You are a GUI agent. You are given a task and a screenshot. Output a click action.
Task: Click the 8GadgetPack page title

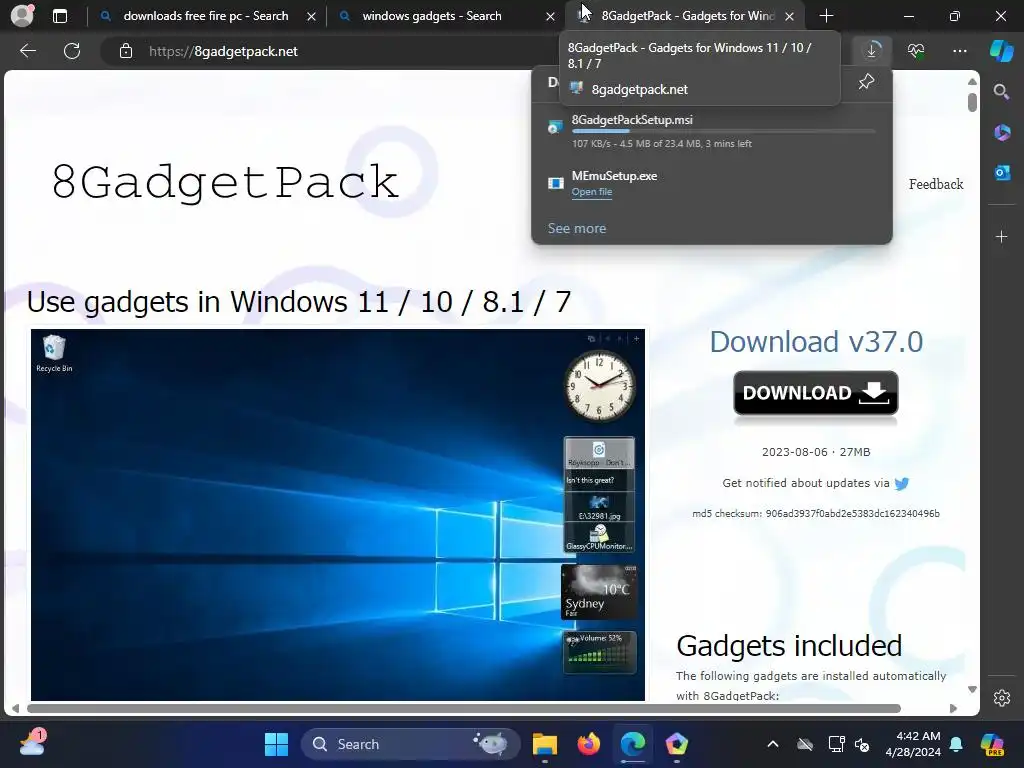tap(225, 182)
